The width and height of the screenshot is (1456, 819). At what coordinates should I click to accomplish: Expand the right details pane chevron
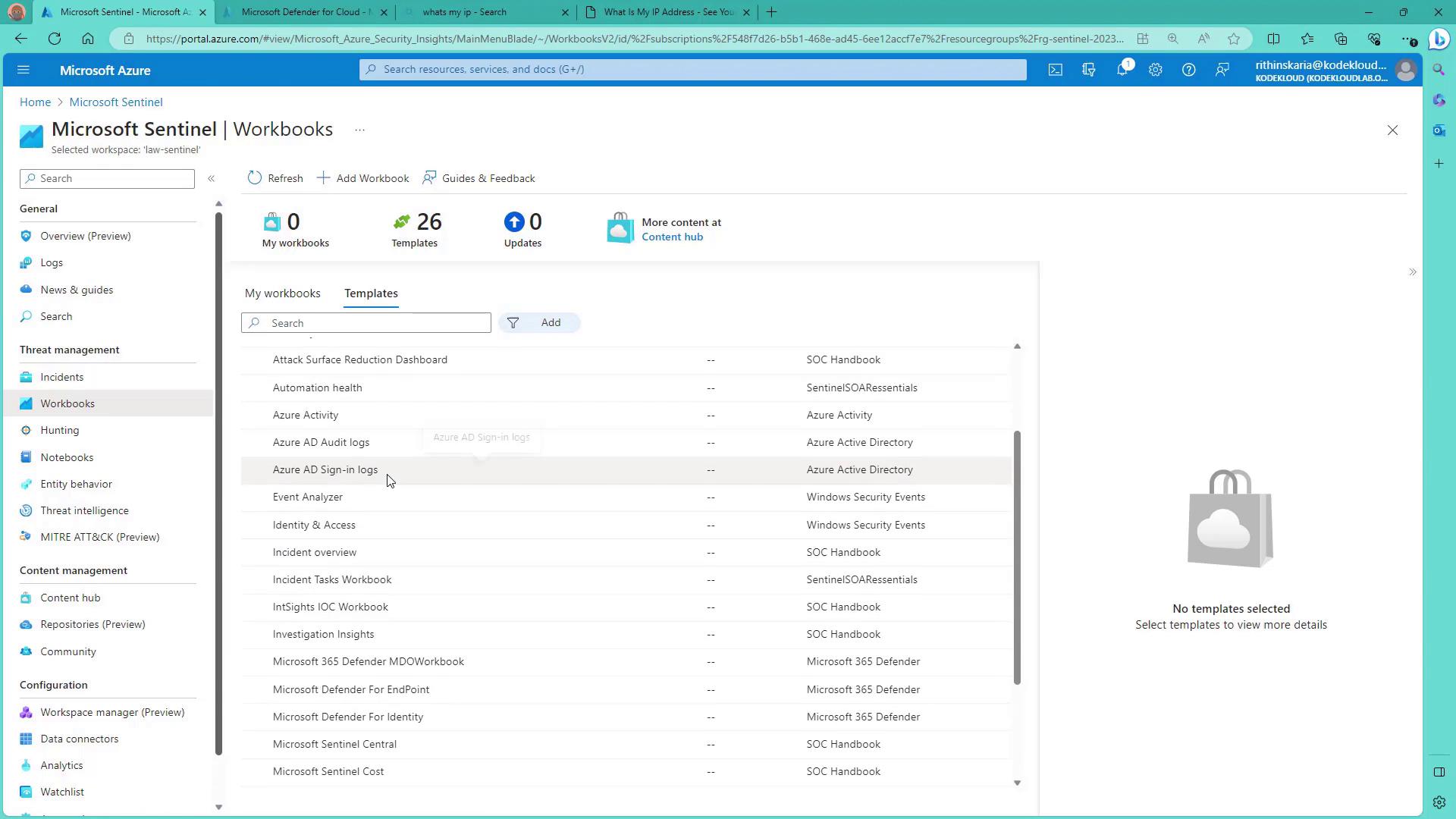coord(1412,272)
